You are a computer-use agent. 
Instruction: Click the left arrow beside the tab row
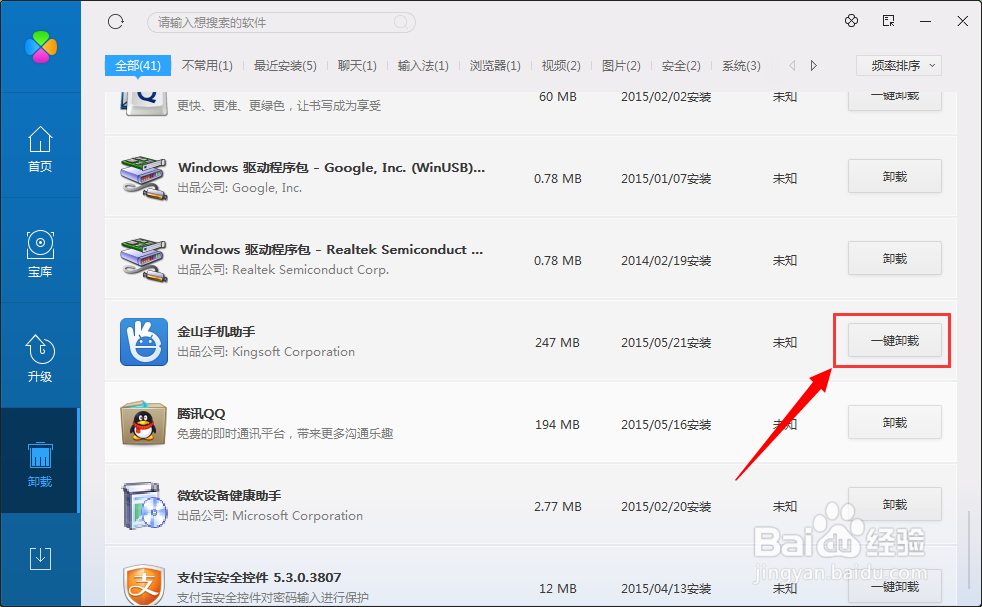pyautogui.click(x=791, y=65)
